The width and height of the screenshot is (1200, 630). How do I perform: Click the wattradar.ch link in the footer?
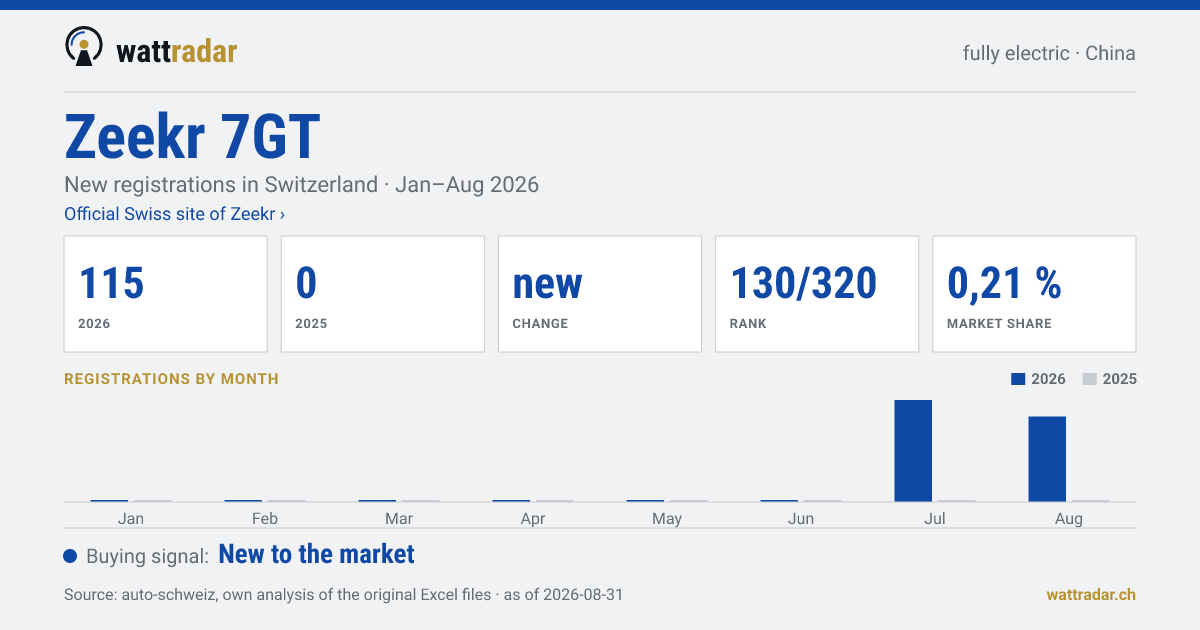tap(1091, 594)
